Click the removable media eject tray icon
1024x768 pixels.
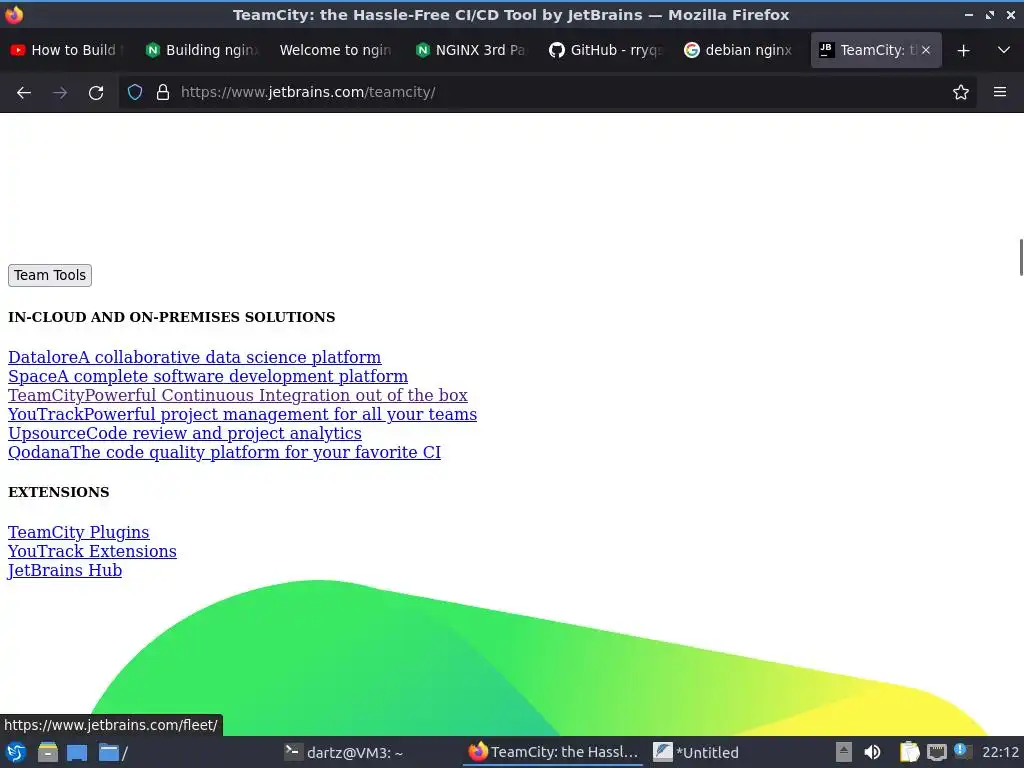pyautogui.click(x=844, y=752)
